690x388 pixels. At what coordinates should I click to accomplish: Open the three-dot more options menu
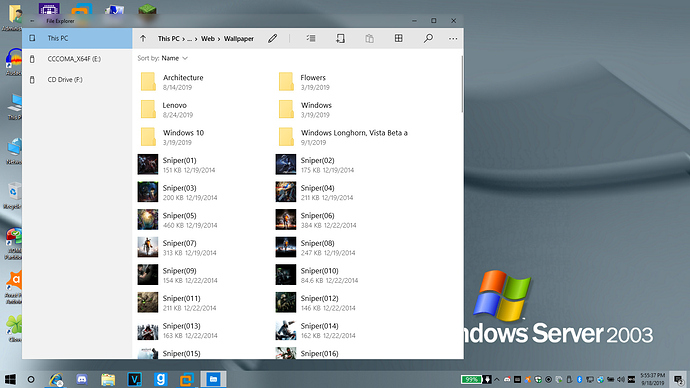point(453,39)
